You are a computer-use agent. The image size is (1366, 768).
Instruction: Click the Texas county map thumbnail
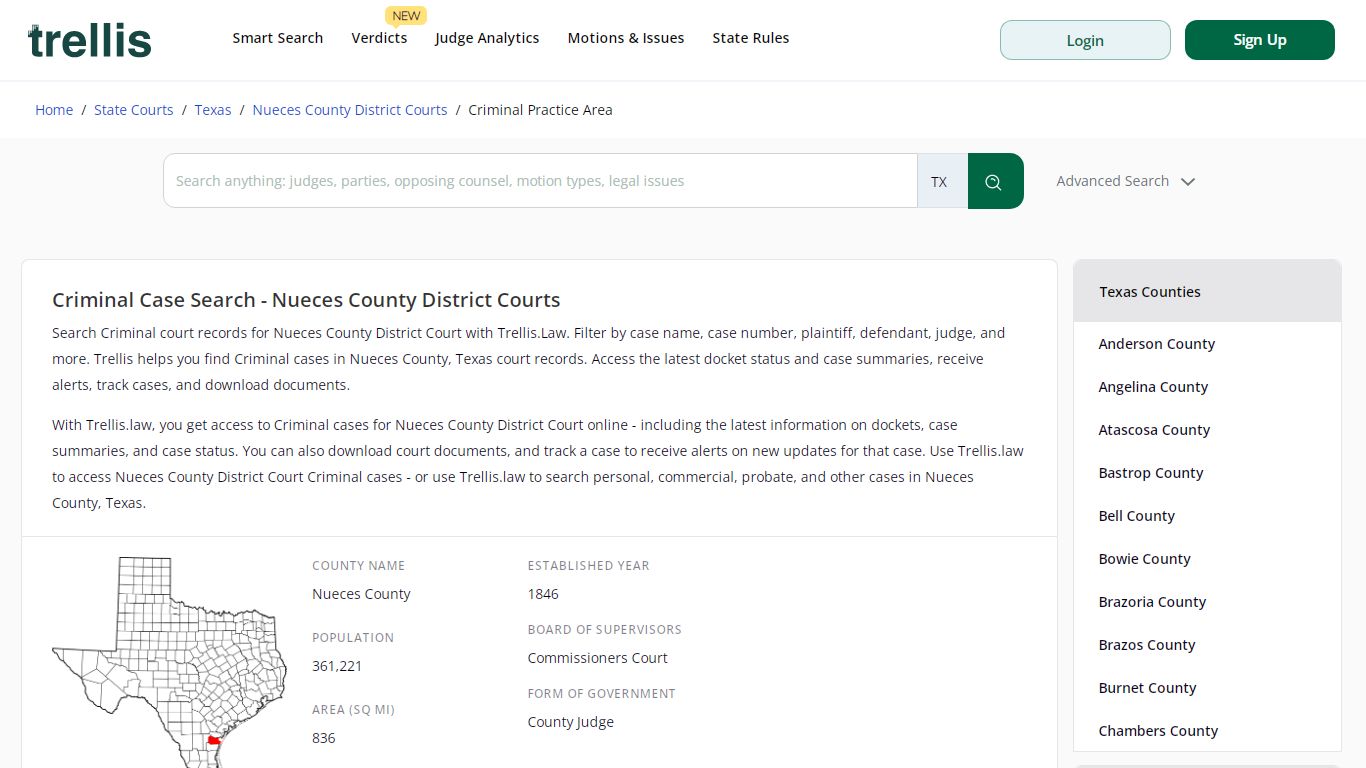click(169, 662)
